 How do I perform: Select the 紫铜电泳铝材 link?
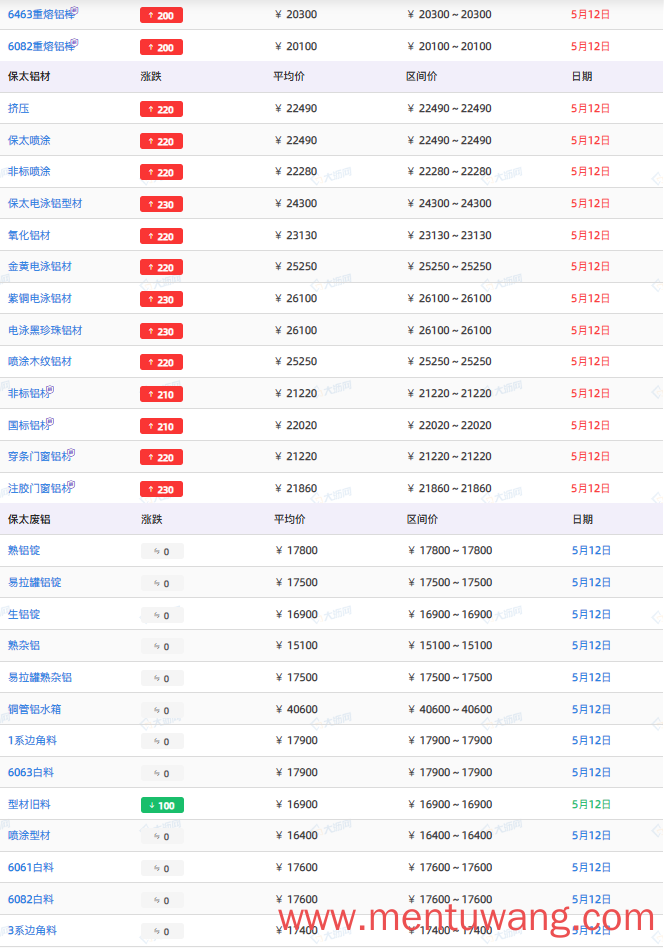click(x=39, y=299)
